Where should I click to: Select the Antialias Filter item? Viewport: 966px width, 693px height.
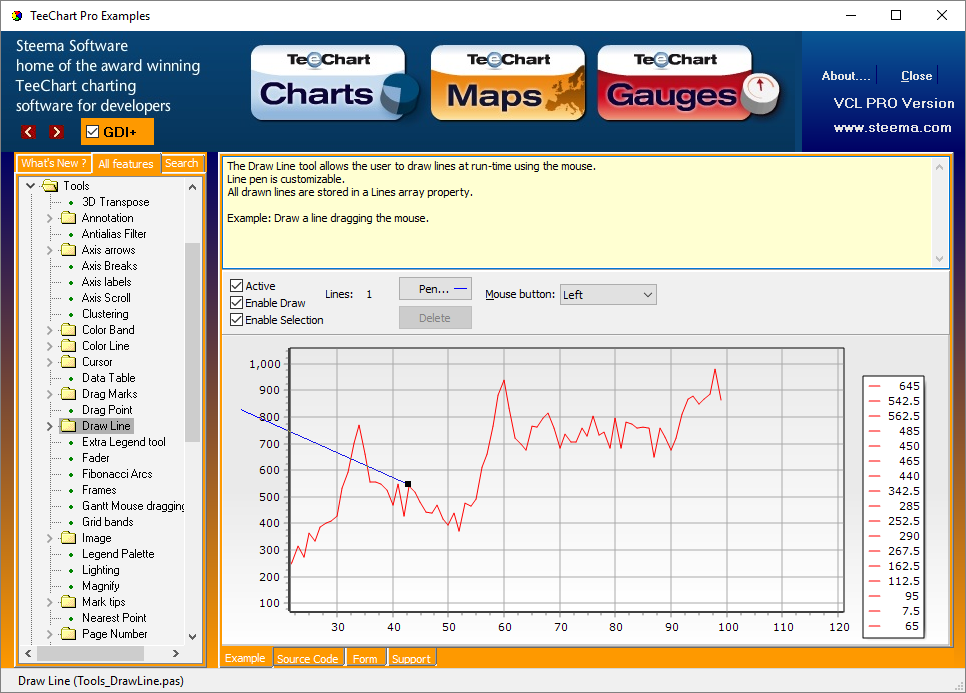point(114,234)
